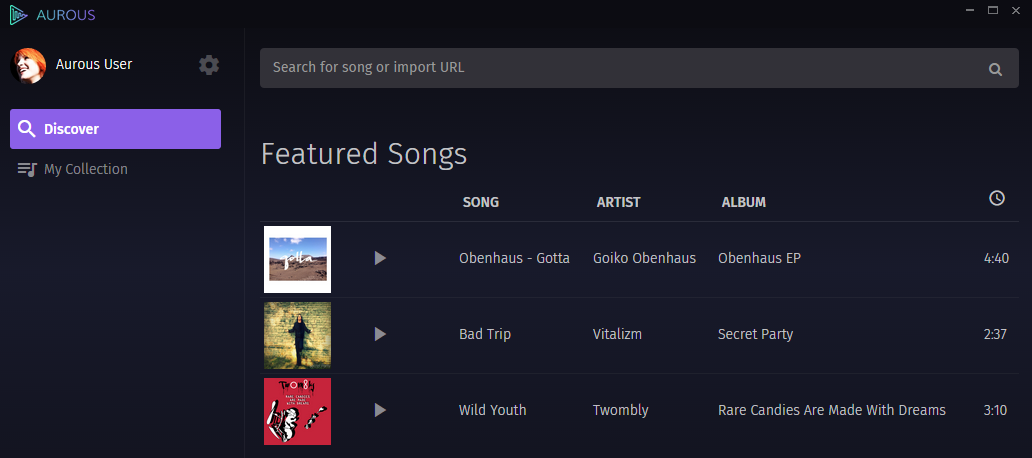Play the song Obenhaus - Gotta
Viewport: 1032px width, 458px height.
380,258
